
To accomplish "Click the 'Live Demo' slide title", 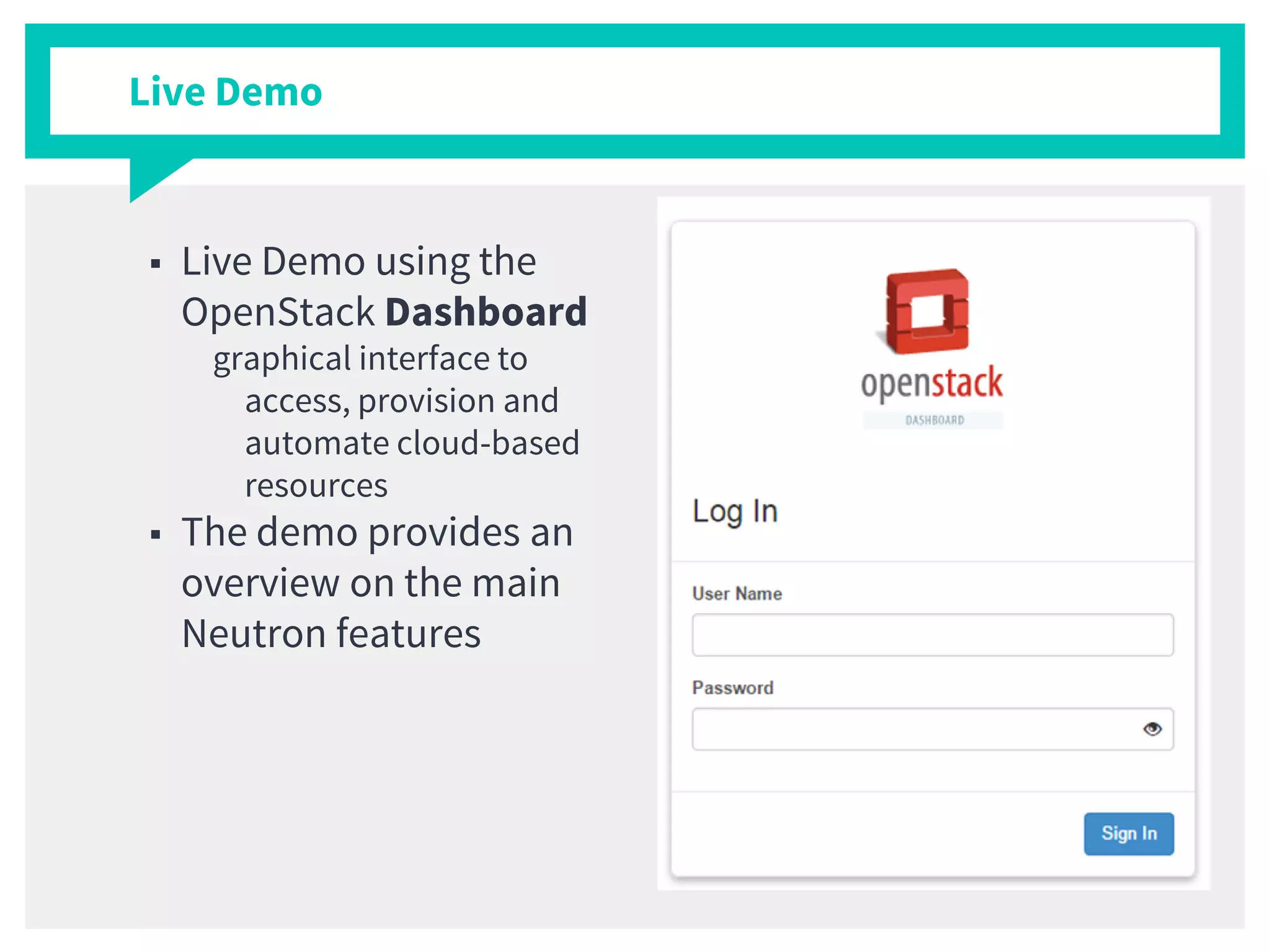I will [226, 92].
